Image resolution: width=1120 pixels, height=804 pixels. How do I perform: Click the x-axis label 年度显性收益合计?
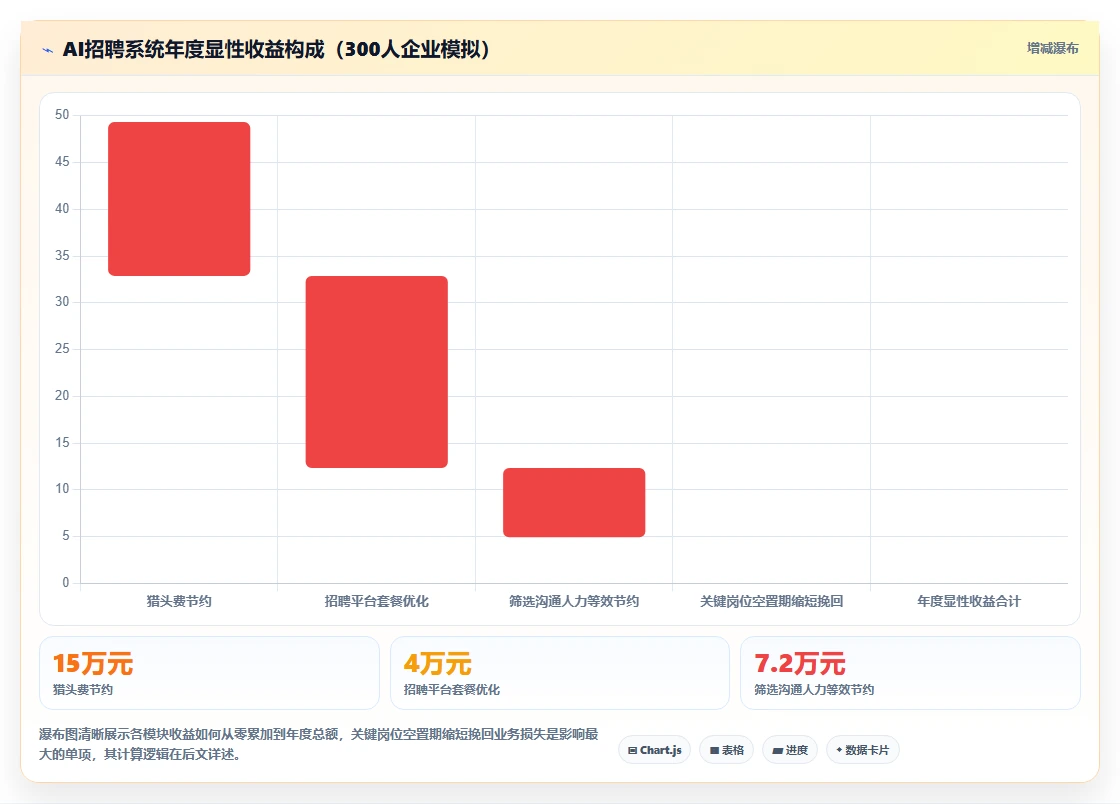pyautogui.click(x=969, y=601)
